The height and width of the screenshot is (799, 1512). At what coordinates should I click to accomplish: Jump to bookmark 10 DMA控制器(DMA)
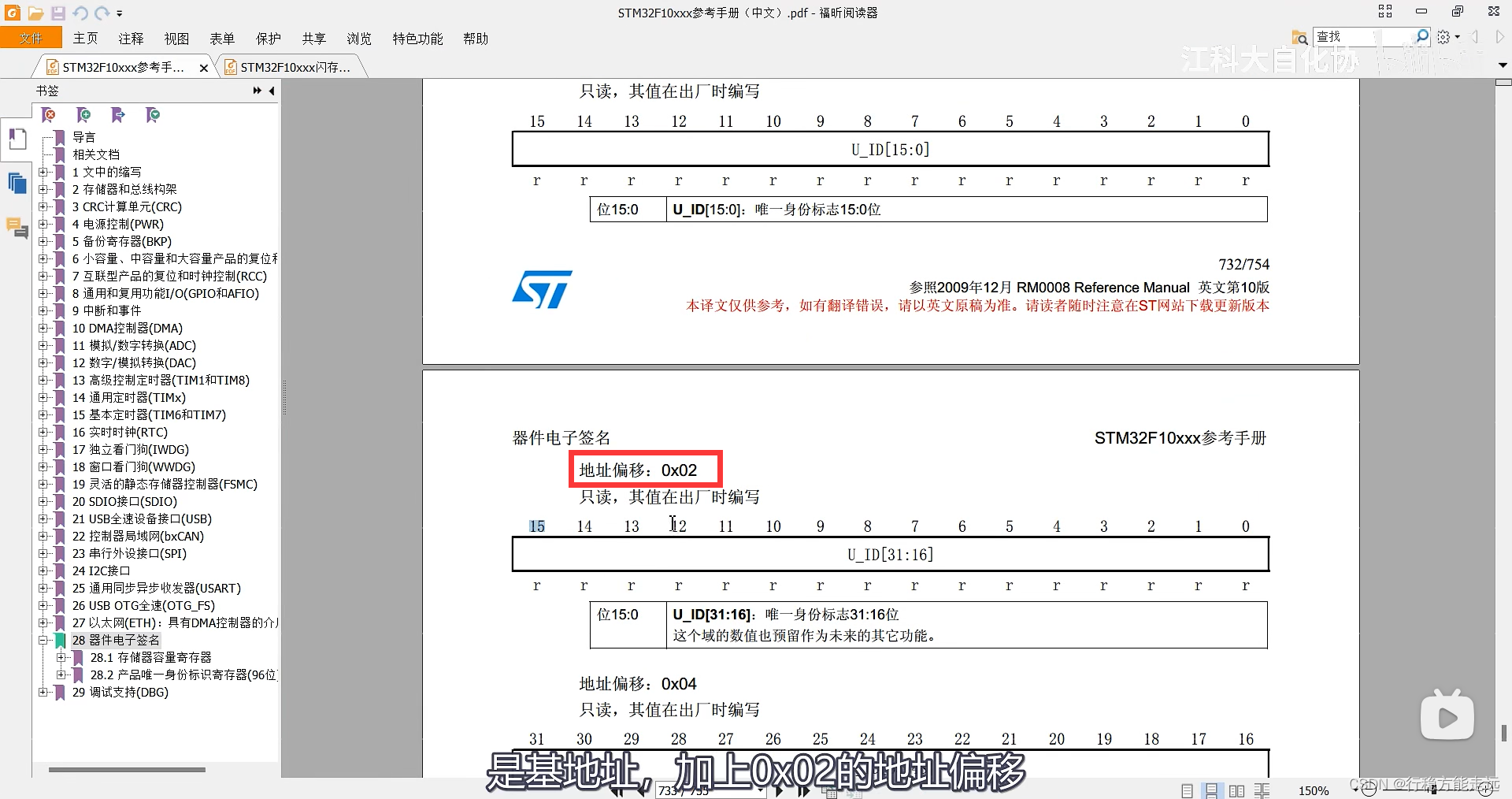click(x=128, y=328)
